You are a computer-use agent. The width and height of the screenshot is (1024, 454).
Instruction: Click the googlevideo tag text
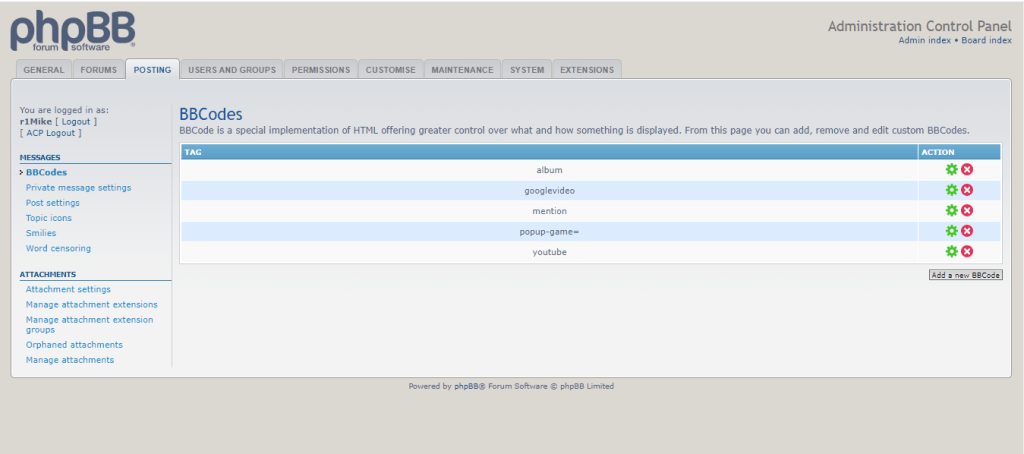tap(549, 191)
